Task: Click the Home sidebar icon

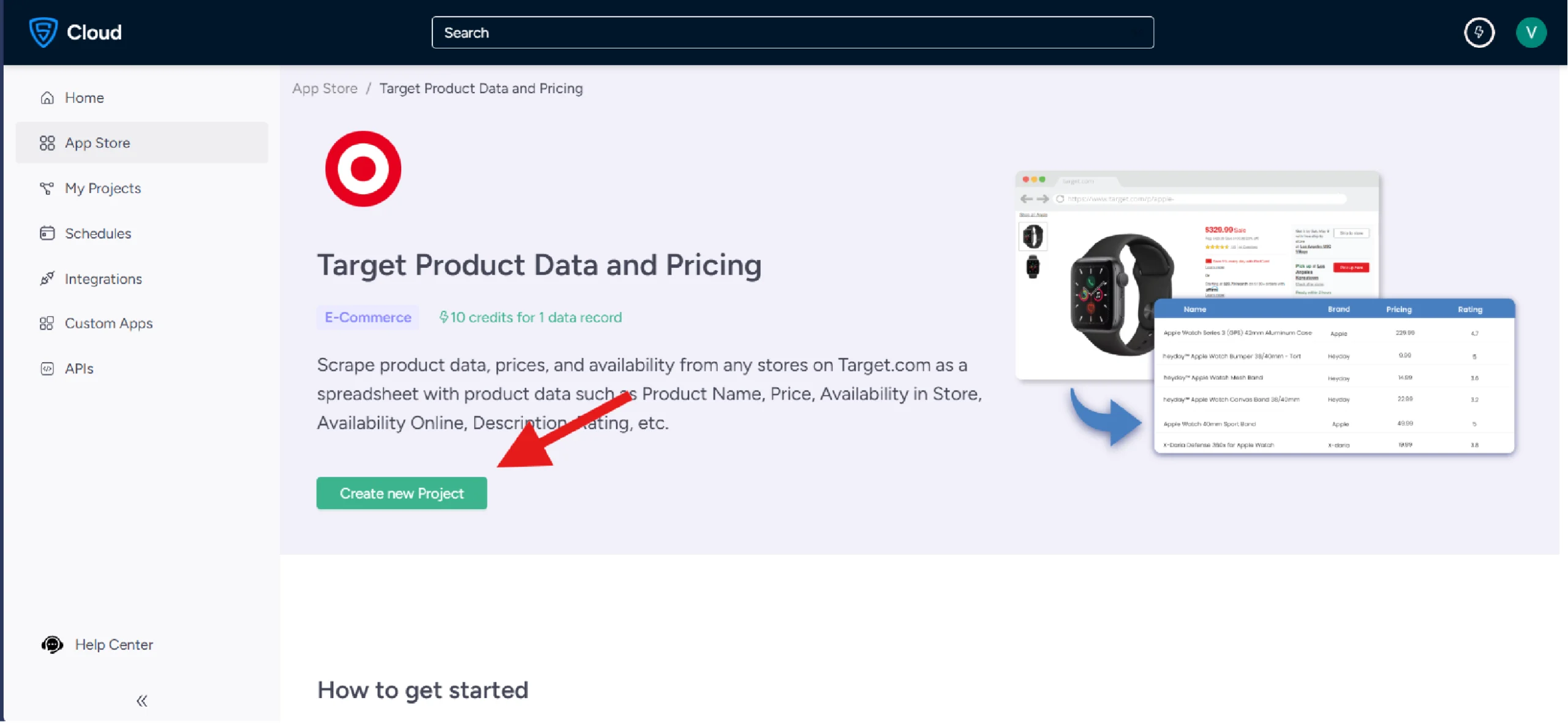Action: 47,98
